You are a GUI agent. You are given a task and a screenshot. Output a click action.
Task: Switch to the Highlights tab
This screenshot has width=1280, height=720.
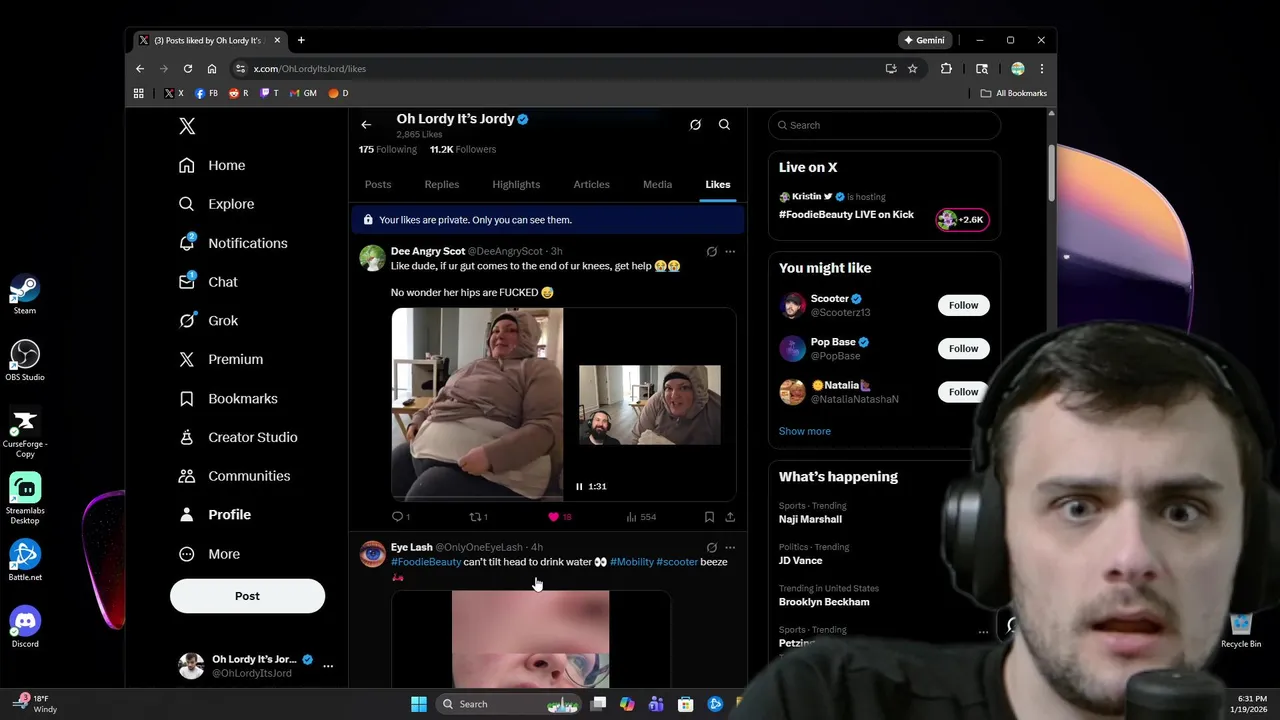pyautogui.click(x=516, y=184)
